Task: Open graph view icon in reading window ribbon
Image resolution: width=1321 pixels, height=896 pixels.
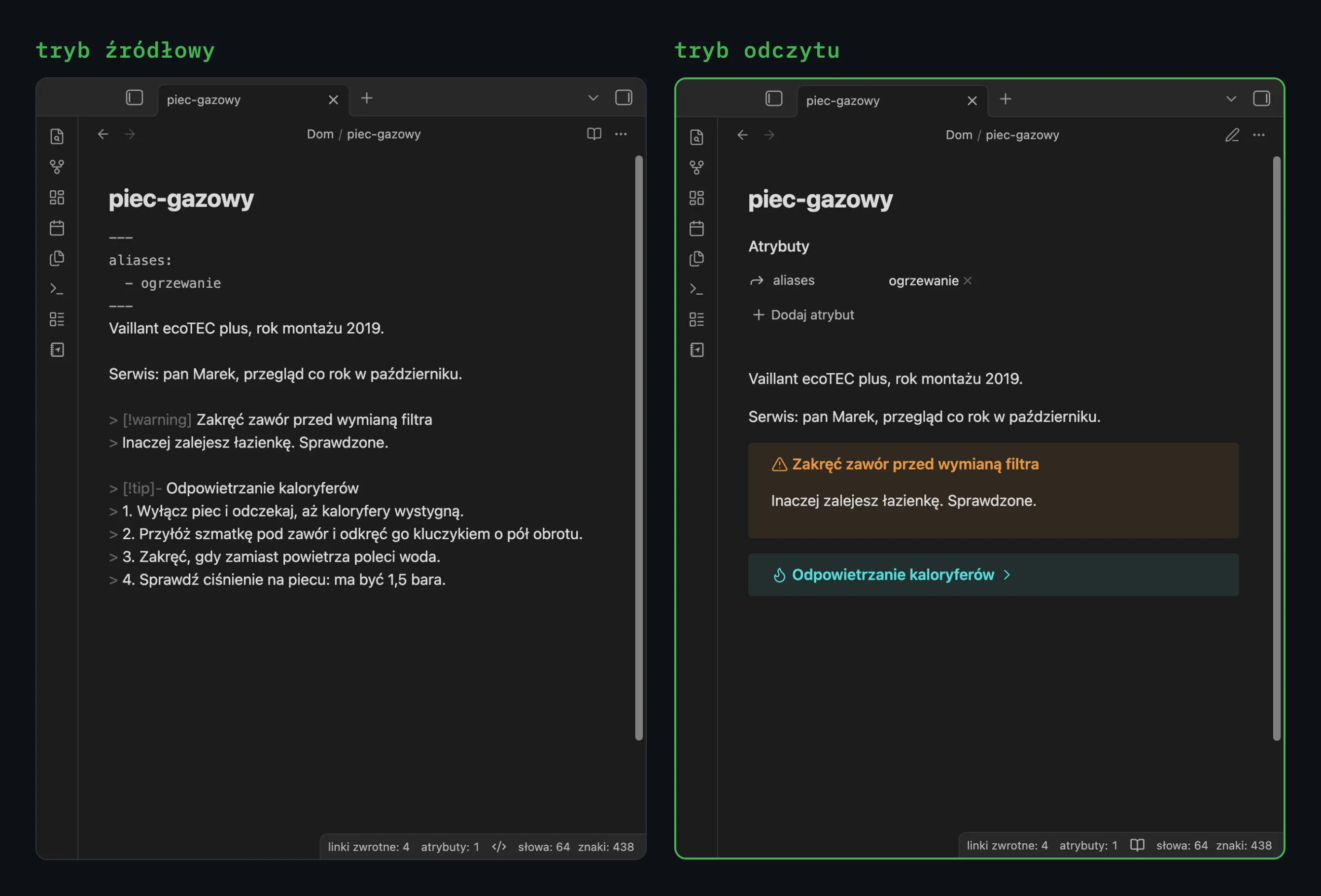Action: [696, 168]
